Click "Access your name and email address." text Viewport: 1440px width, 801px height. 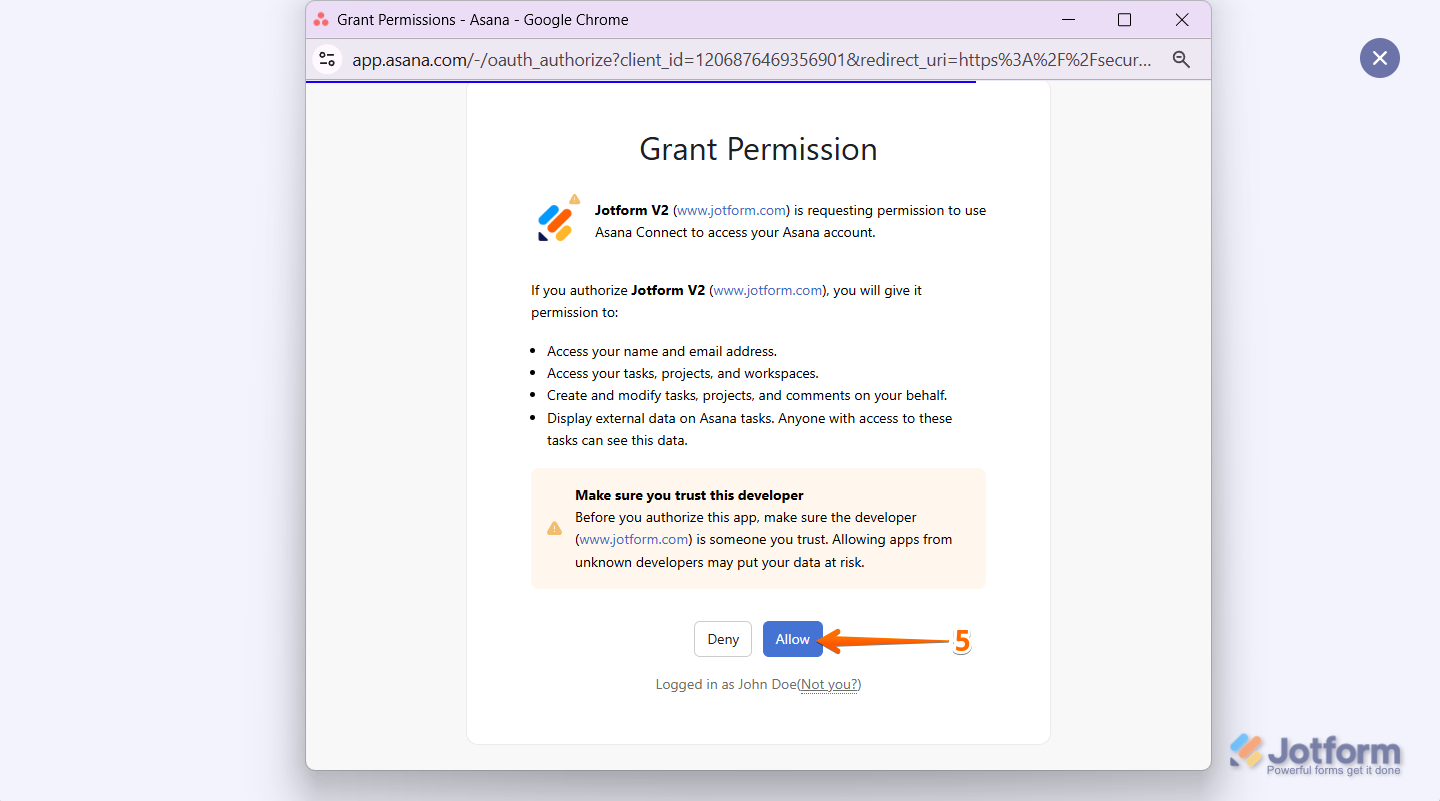[x=662, y=351]
